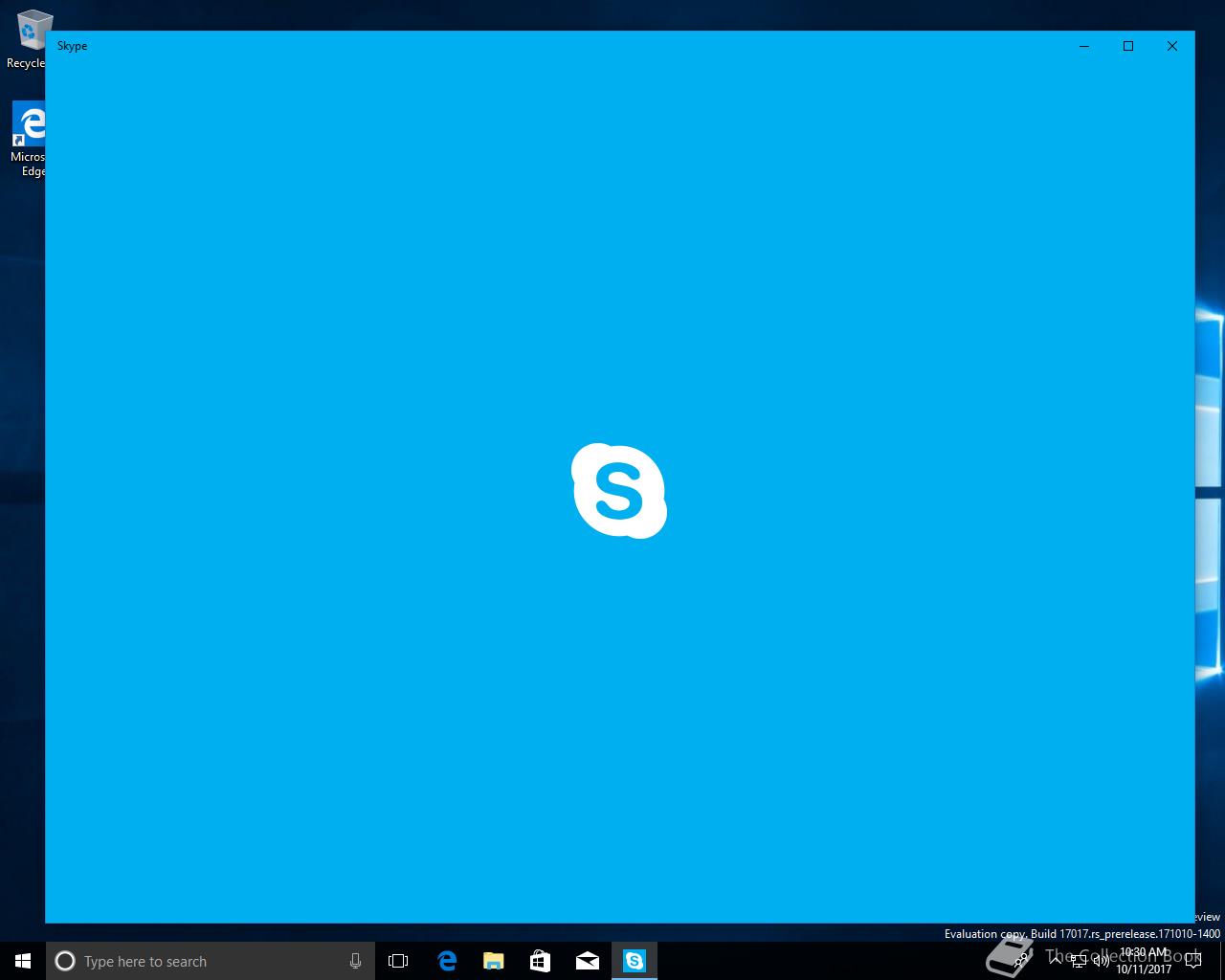The height and width of the screenshot is (980, 1225).
Task: Click the Skype logo in splash screen
Action: pos(619,491)
